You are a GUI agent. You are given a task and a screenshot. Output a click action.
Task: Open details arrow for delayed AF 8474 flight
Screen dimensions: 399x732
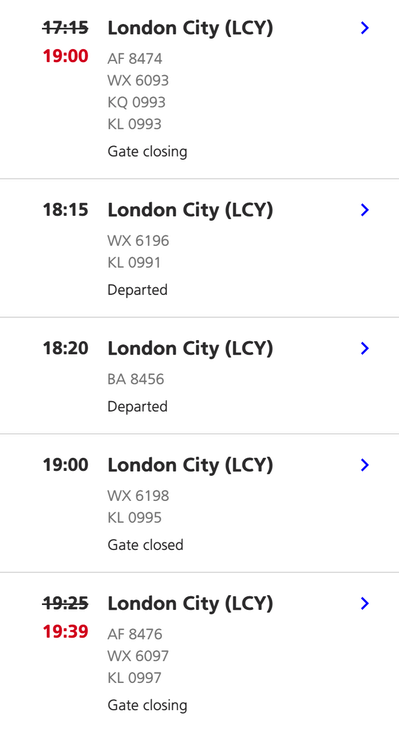pos(365,28)
